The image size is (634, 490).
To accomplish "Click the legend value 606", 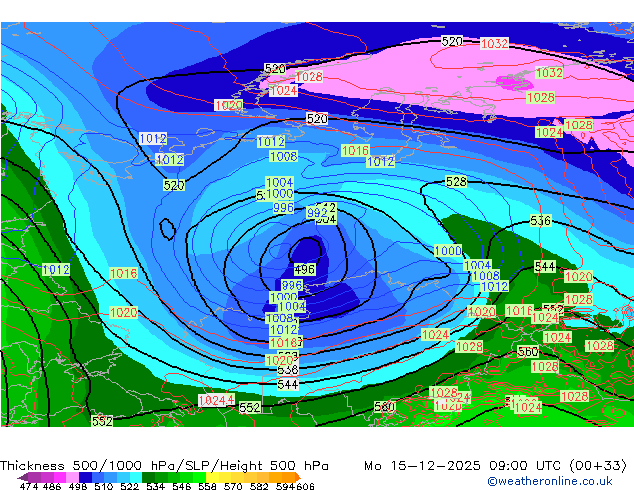I will pyautogui.click(x=306, y=486).
